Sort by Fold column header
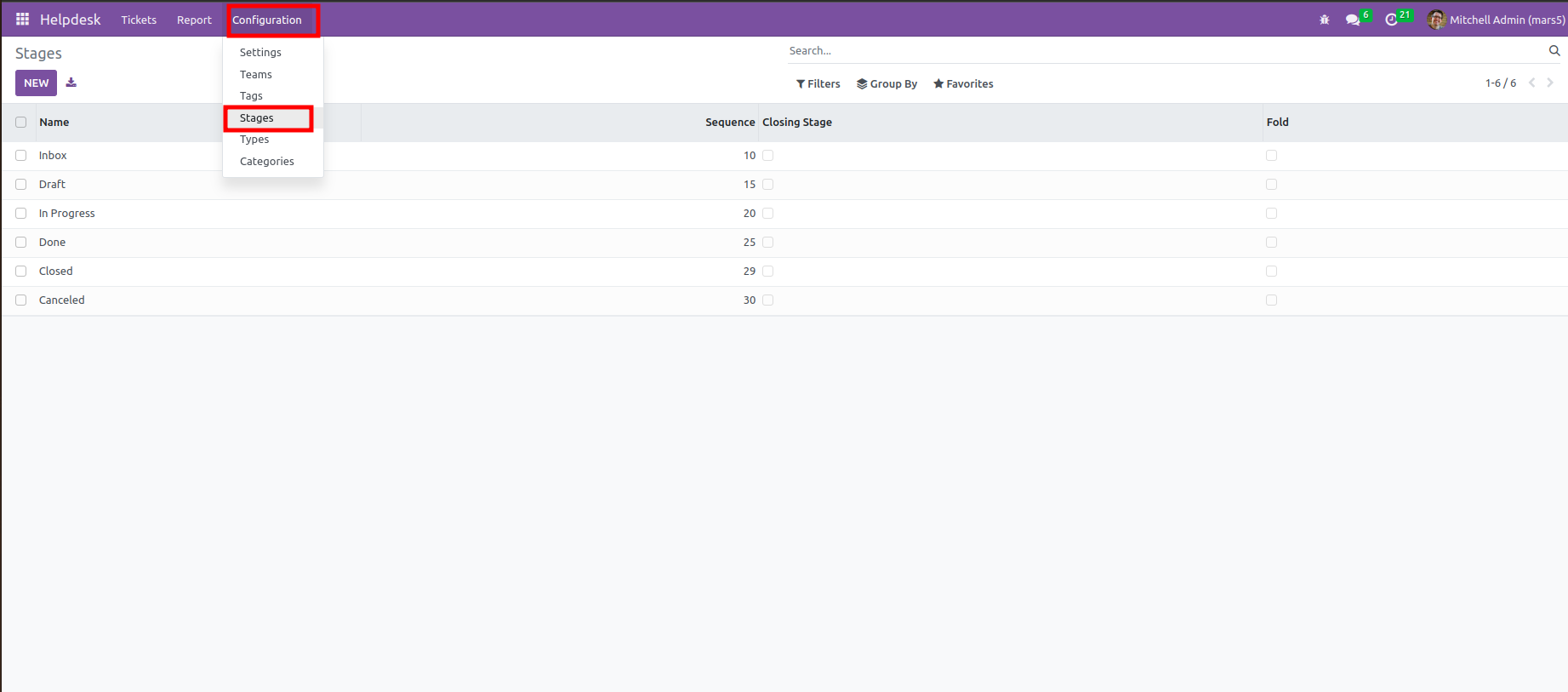This screenshot has height=692, width=1568. [1278, 123]
